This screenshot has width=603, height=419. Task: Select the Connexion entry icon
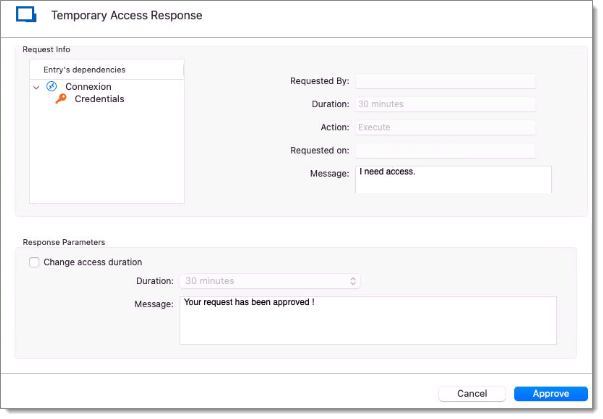point(52,86)
